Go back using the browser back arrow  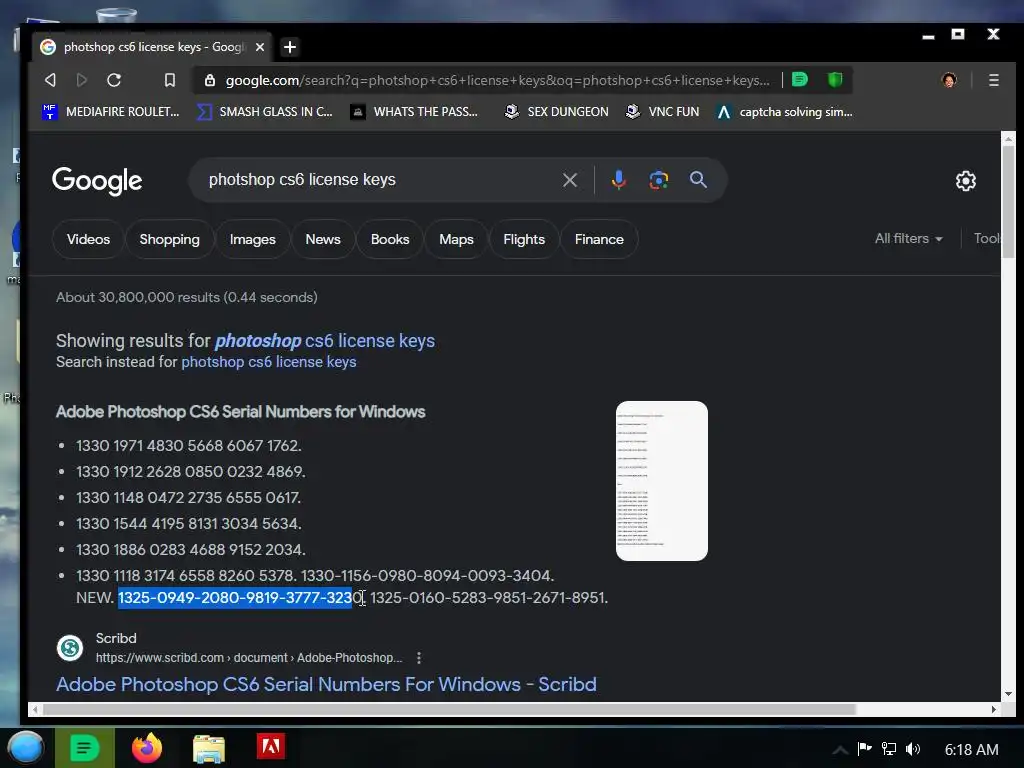click(50, 80)
